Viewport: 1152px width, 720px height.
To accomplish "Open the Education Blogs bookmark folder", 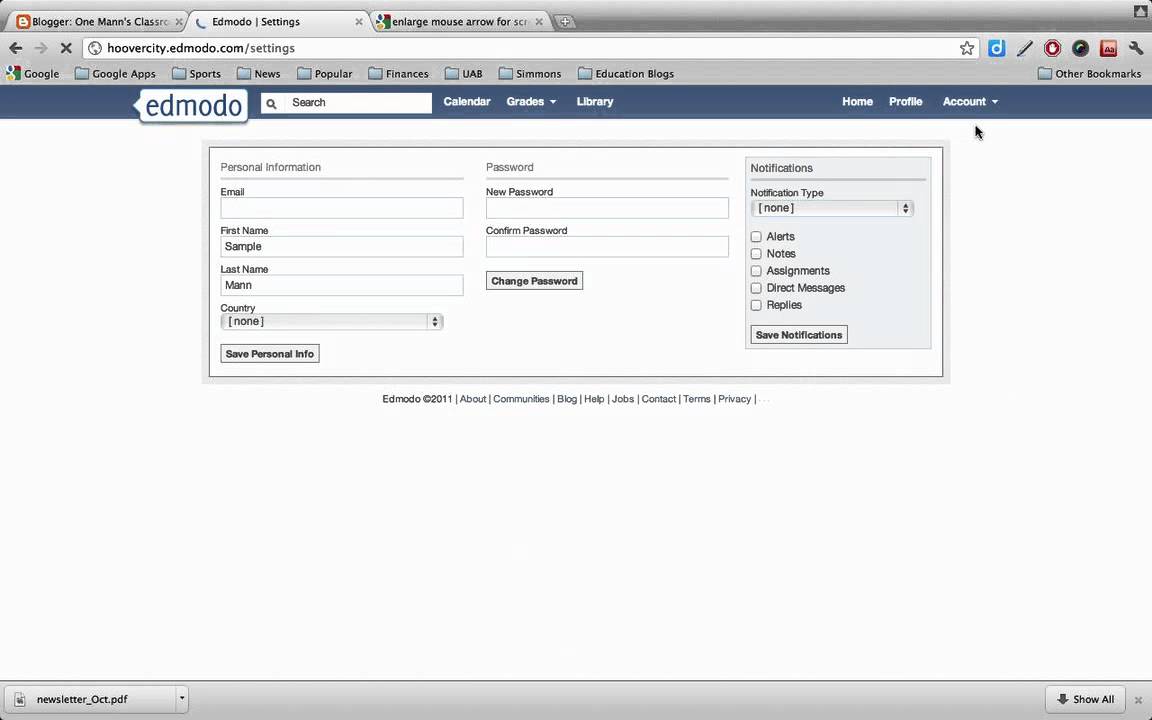I will point(626,73).
